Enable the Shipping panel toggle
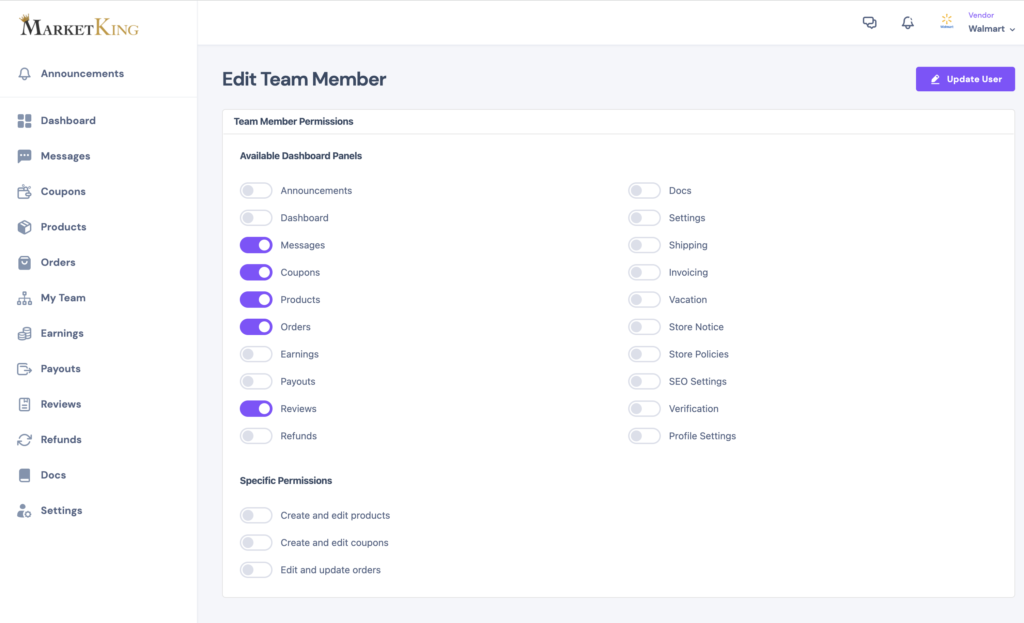The width and height of the screenshot is (1024, 623). tap(645, 245)
